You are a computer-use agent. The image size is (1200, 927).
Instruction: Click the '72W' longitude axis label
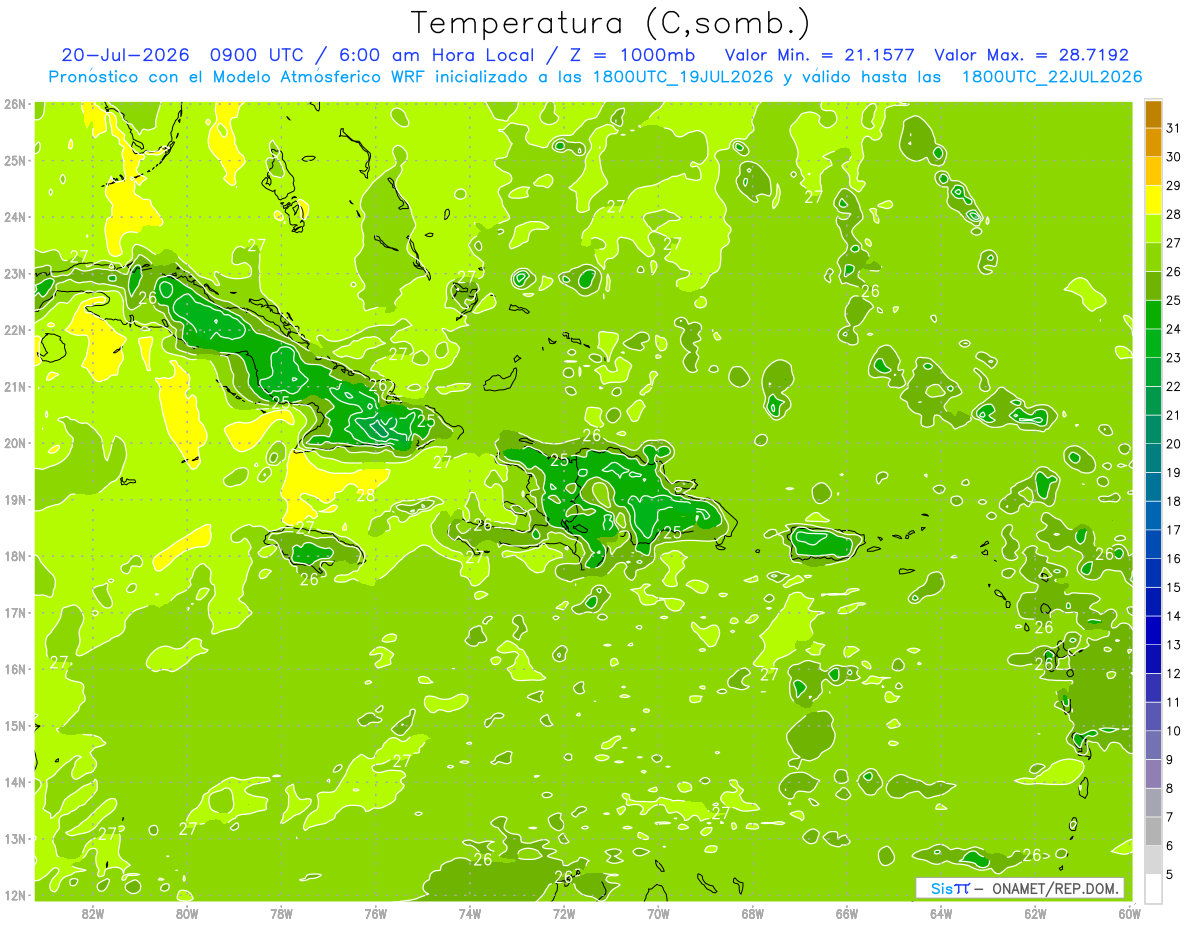click(564, 913)
